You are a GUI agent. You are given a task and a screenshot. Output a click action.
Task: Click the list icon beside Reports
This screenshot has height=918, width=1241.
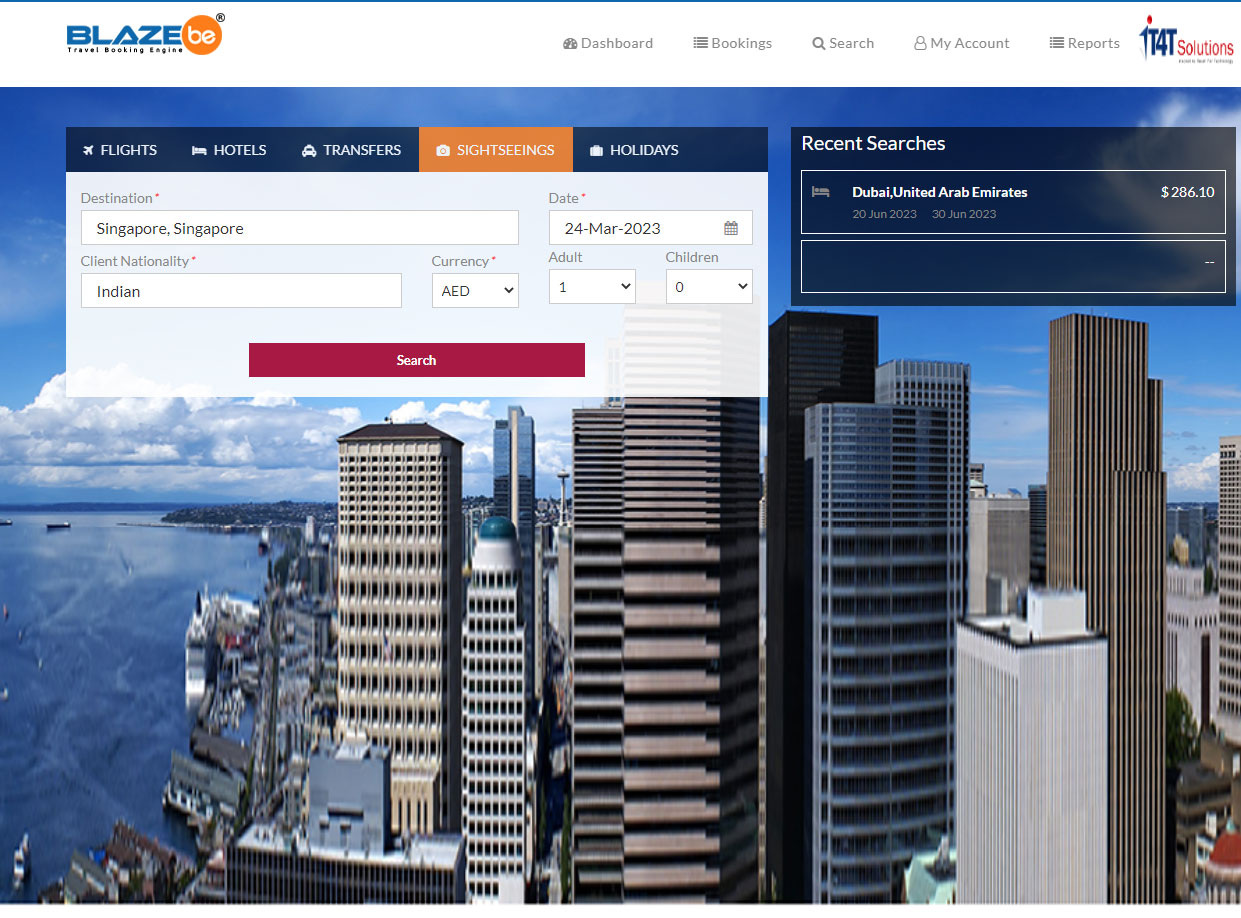[1056, 43]
